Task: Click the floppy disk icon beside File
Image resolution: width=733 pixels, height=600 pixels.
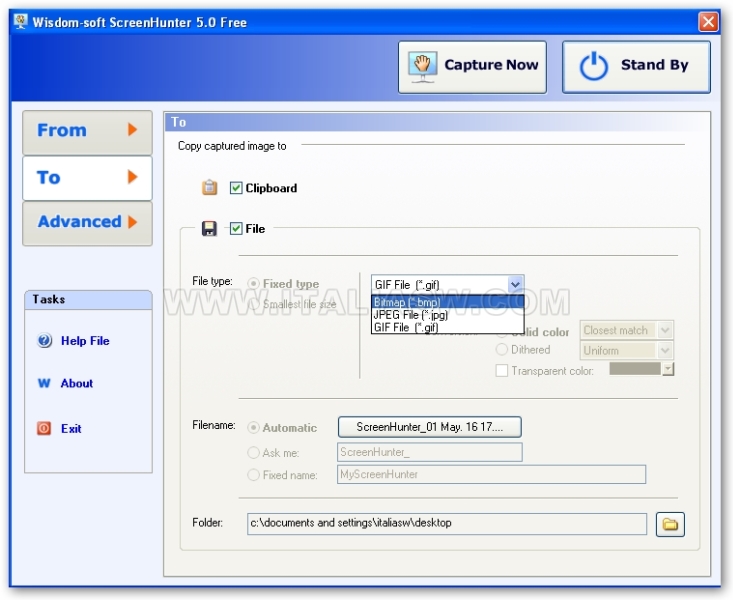Action: 209,229
